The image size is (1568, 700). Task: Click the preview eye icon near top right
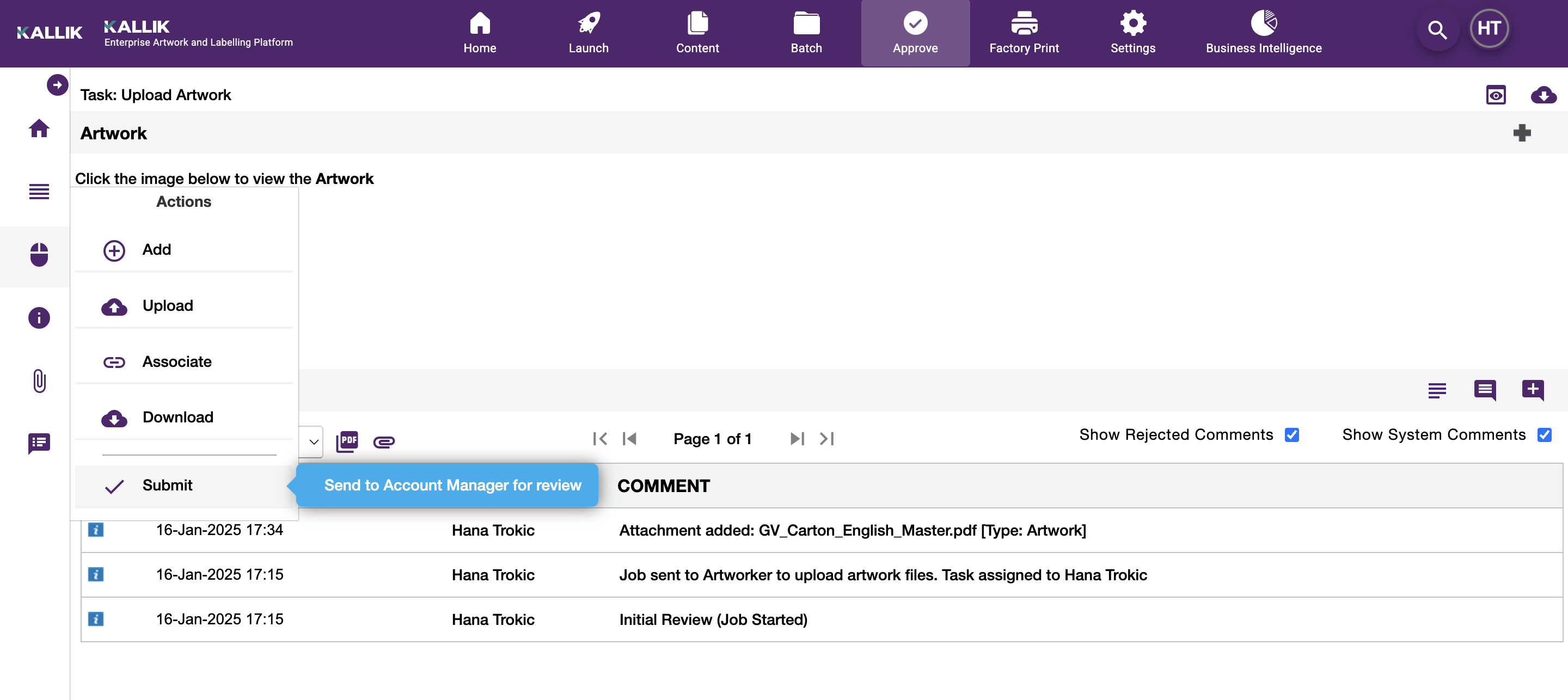tap(1495, 96)
